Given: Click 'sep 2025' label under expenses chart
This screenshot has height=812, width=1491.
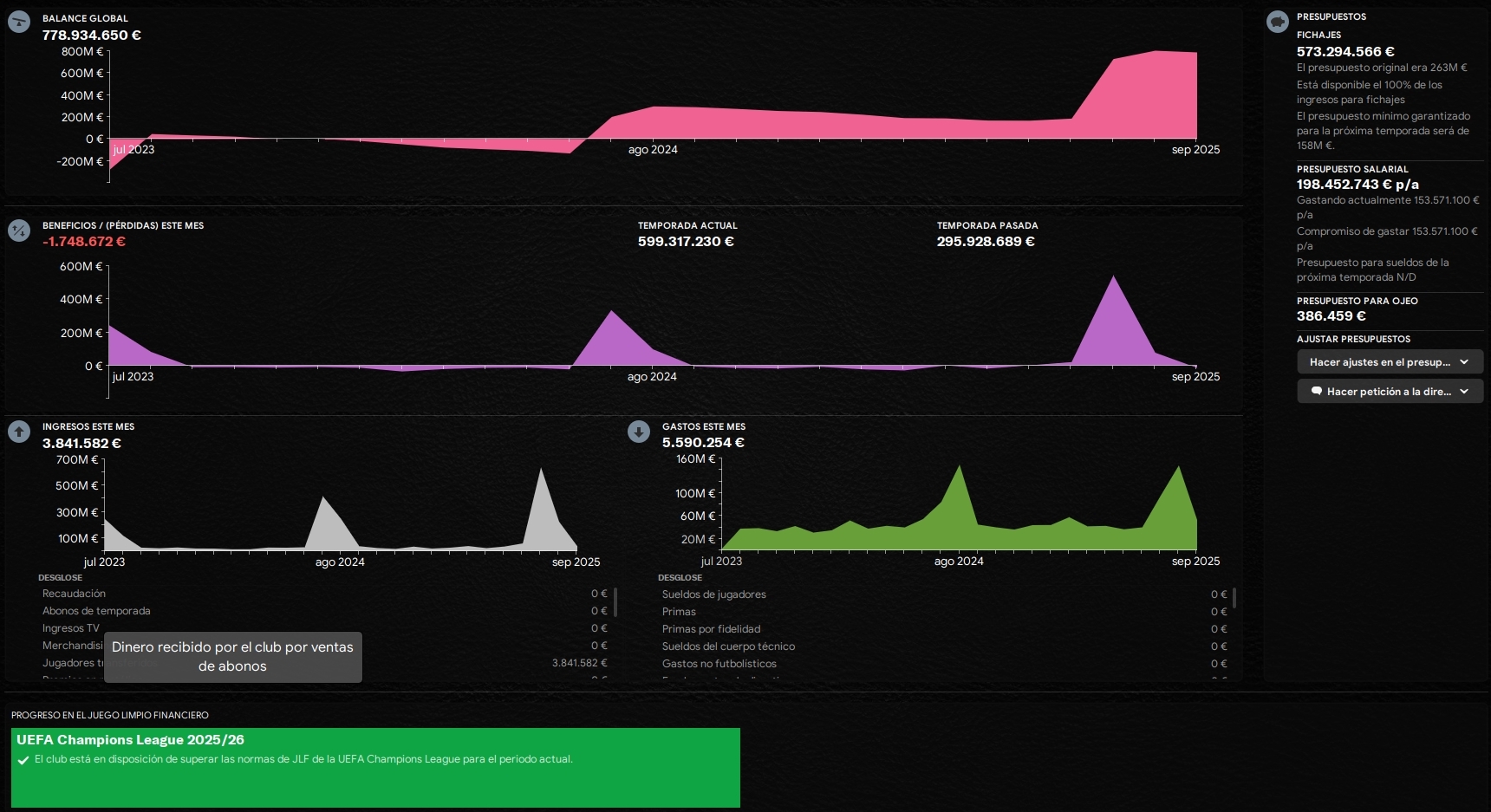Looking at the screenshot, I should (1195, 562).
